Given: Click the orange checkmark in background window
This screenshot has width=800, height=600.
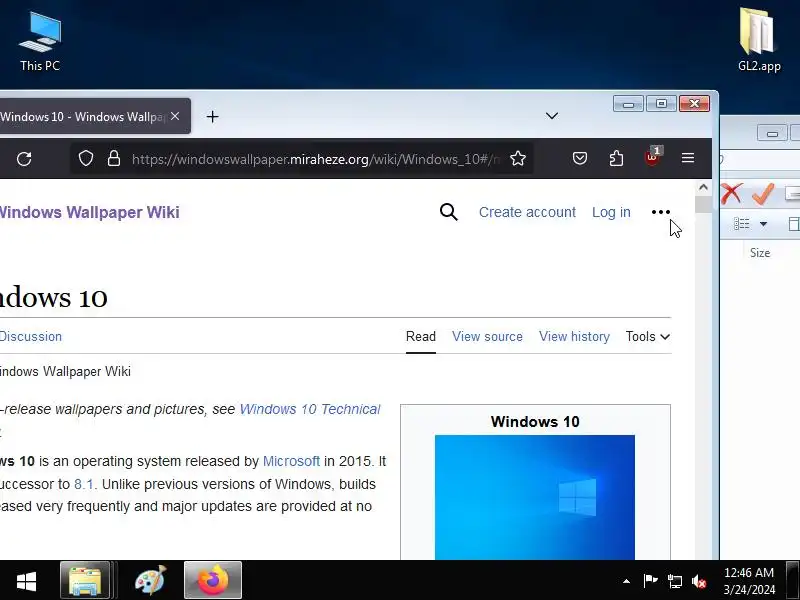Looking at the screenshot, I should tap(763, 194).
